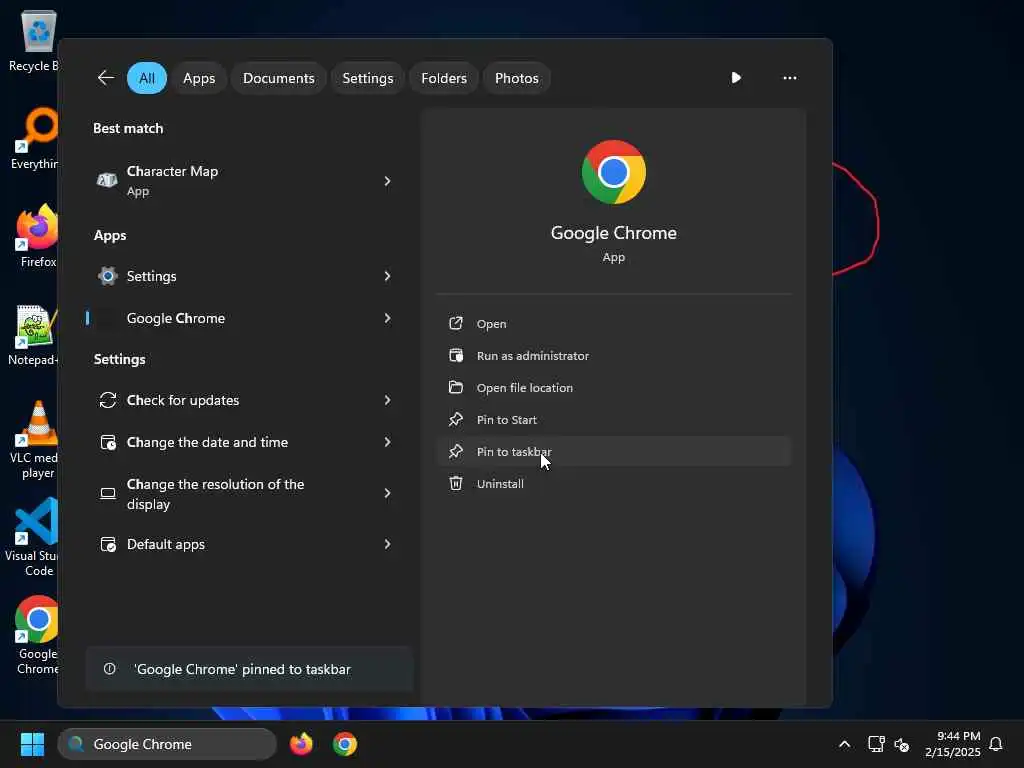Click the large Google Chrome logo
This screenshot has height=768, width=1024.
point(613,172)
